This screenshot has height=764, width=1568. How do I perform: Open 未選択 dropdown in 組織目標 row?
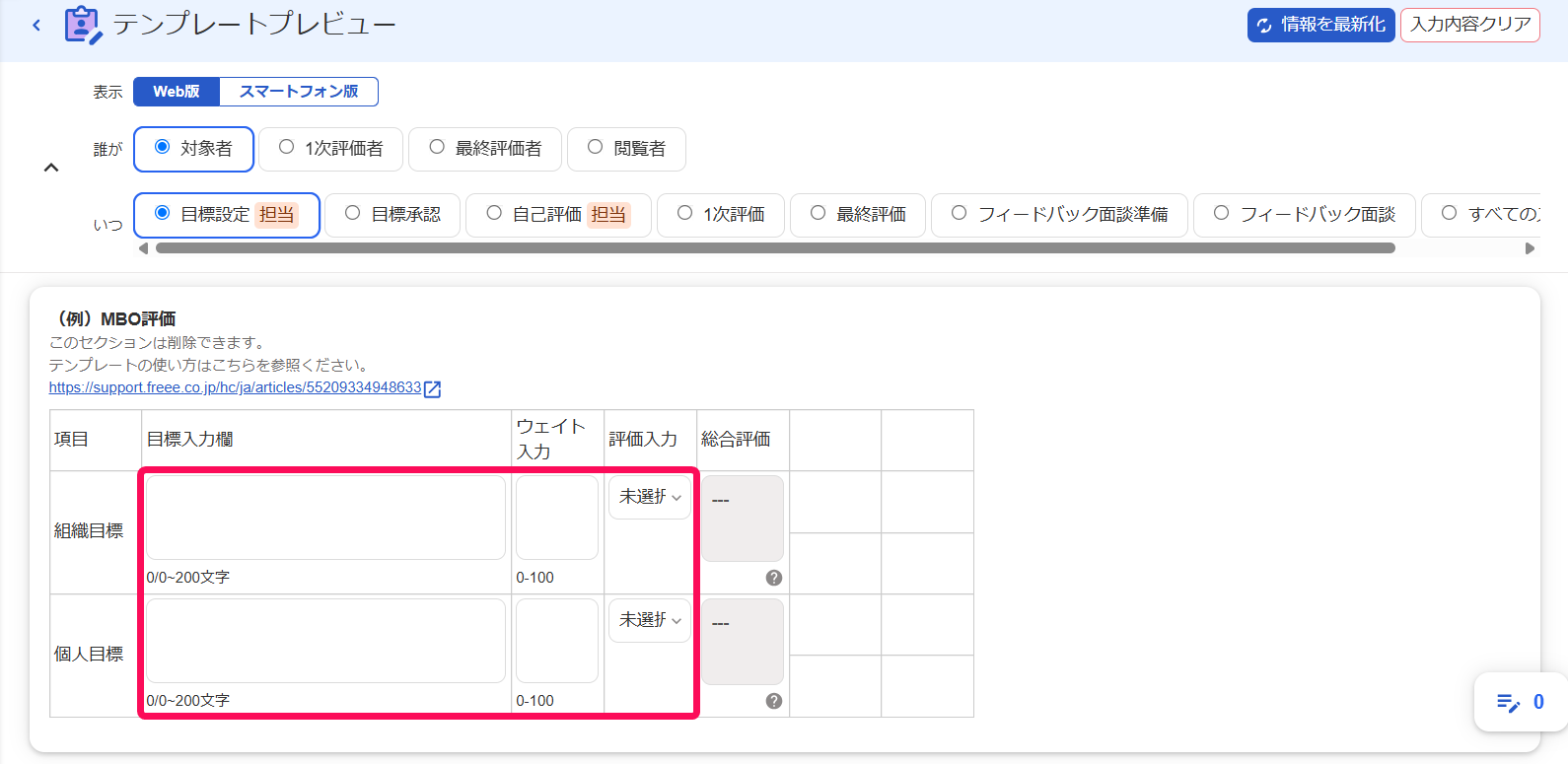pos(650,498)
